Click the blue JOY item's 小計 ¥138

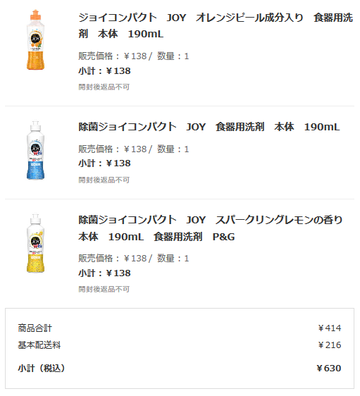coord(104,163)
